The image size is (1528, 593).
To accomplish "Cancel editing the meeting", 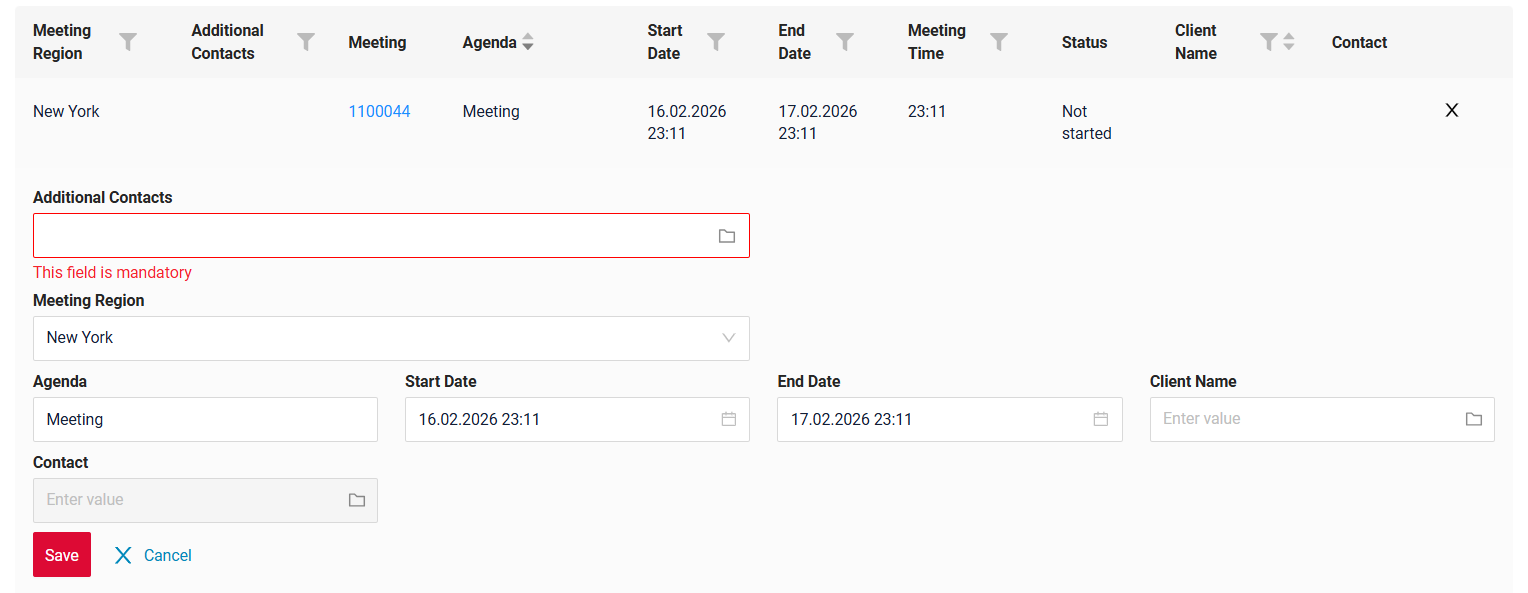I will tap(153, 555).
